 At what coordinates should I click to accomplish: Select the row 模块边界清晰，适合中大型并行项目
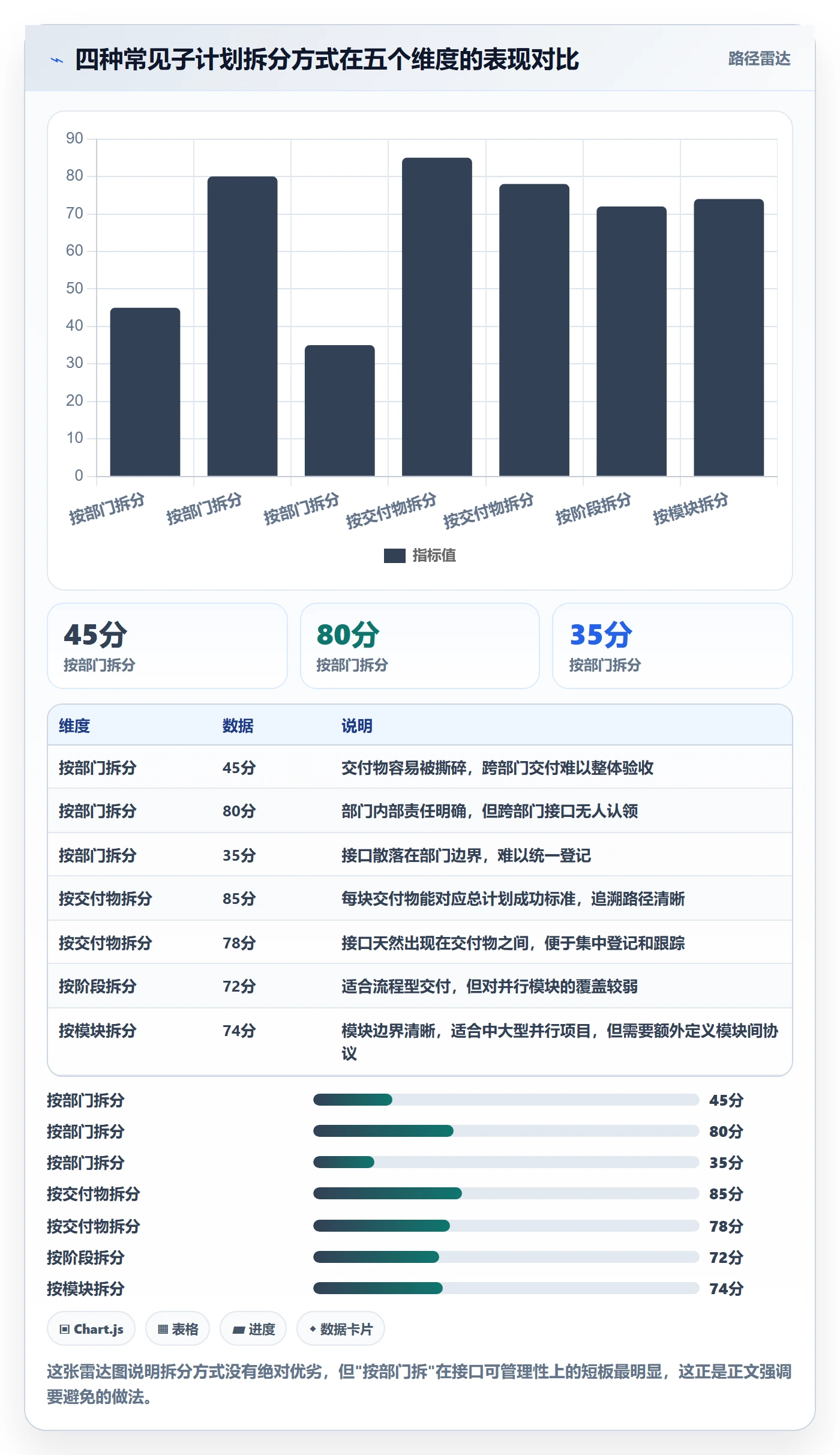coord(420,1041)
